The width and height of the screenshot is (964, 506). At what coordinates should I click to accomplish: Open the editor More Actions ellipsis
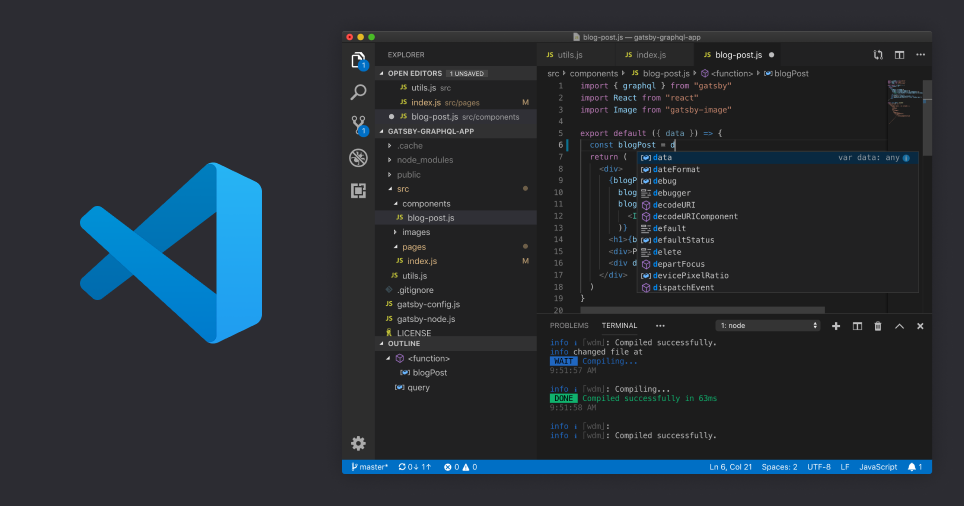pos(920,55)
